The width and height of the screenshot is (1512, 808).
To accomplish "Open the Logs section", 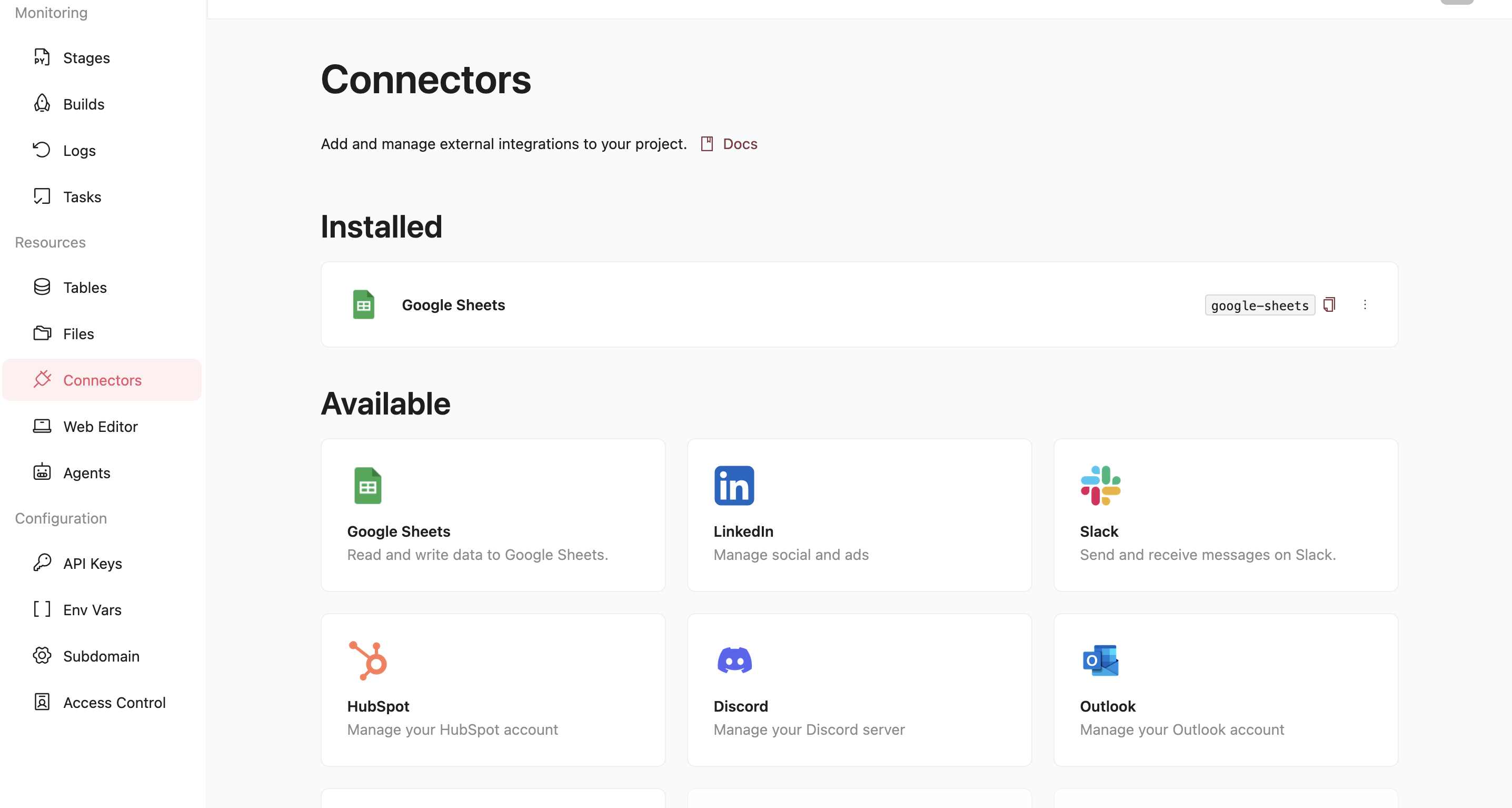I will [x=102, y=150].
